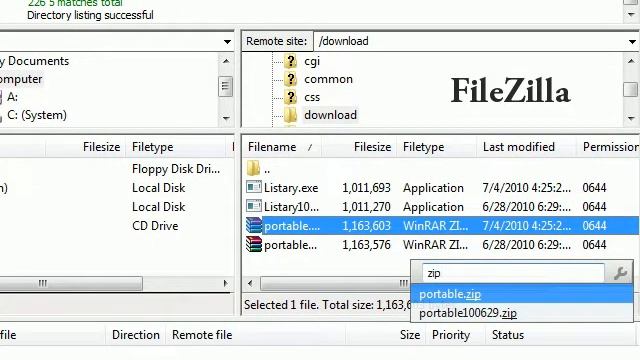Choose portable100629.zip in Listary results
This screenshot has width=640, height=360.
coord(522,313)
